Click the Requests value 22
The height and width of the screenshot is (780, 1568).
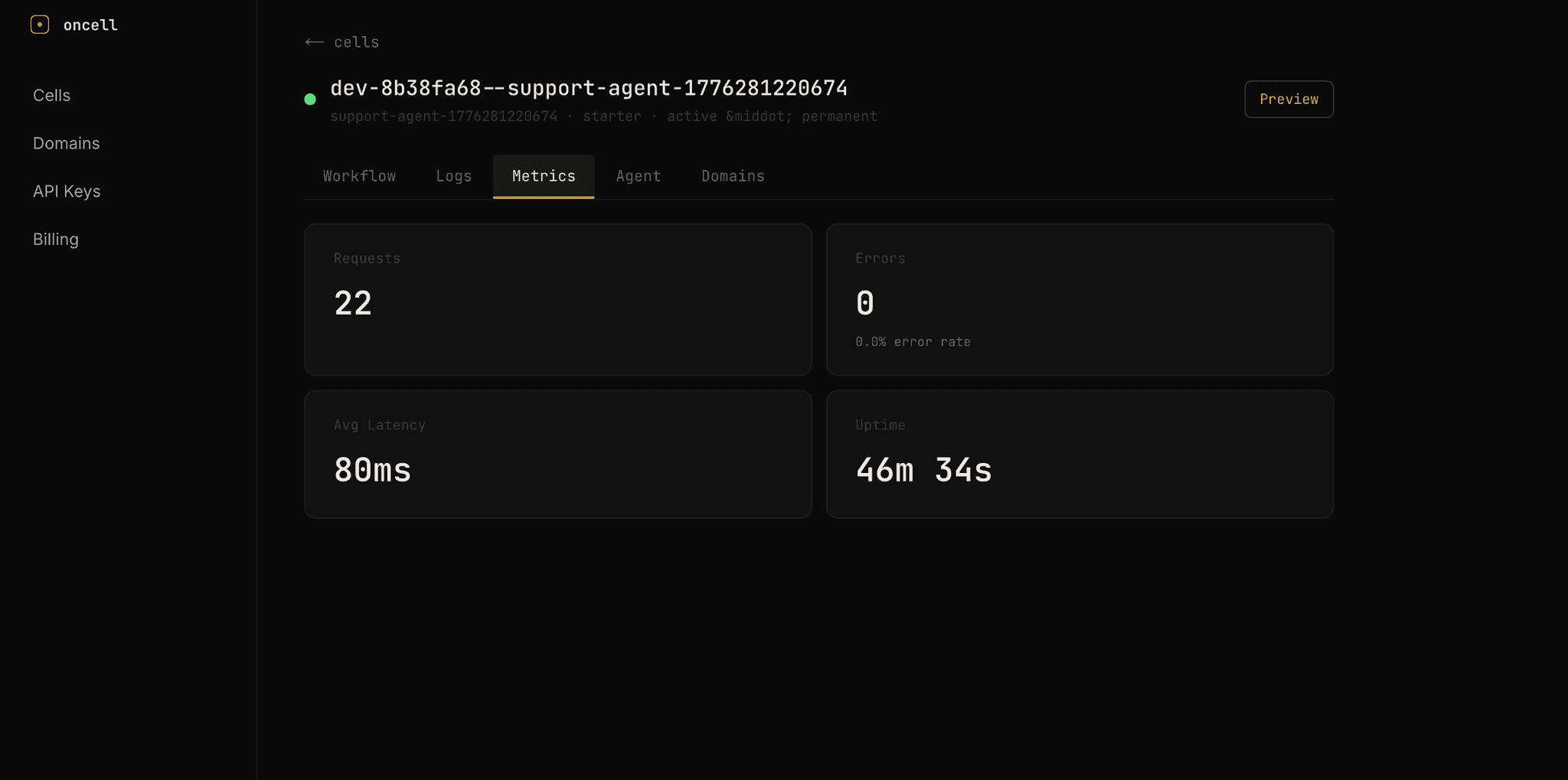pyautogui.click(x=353, y=303)
